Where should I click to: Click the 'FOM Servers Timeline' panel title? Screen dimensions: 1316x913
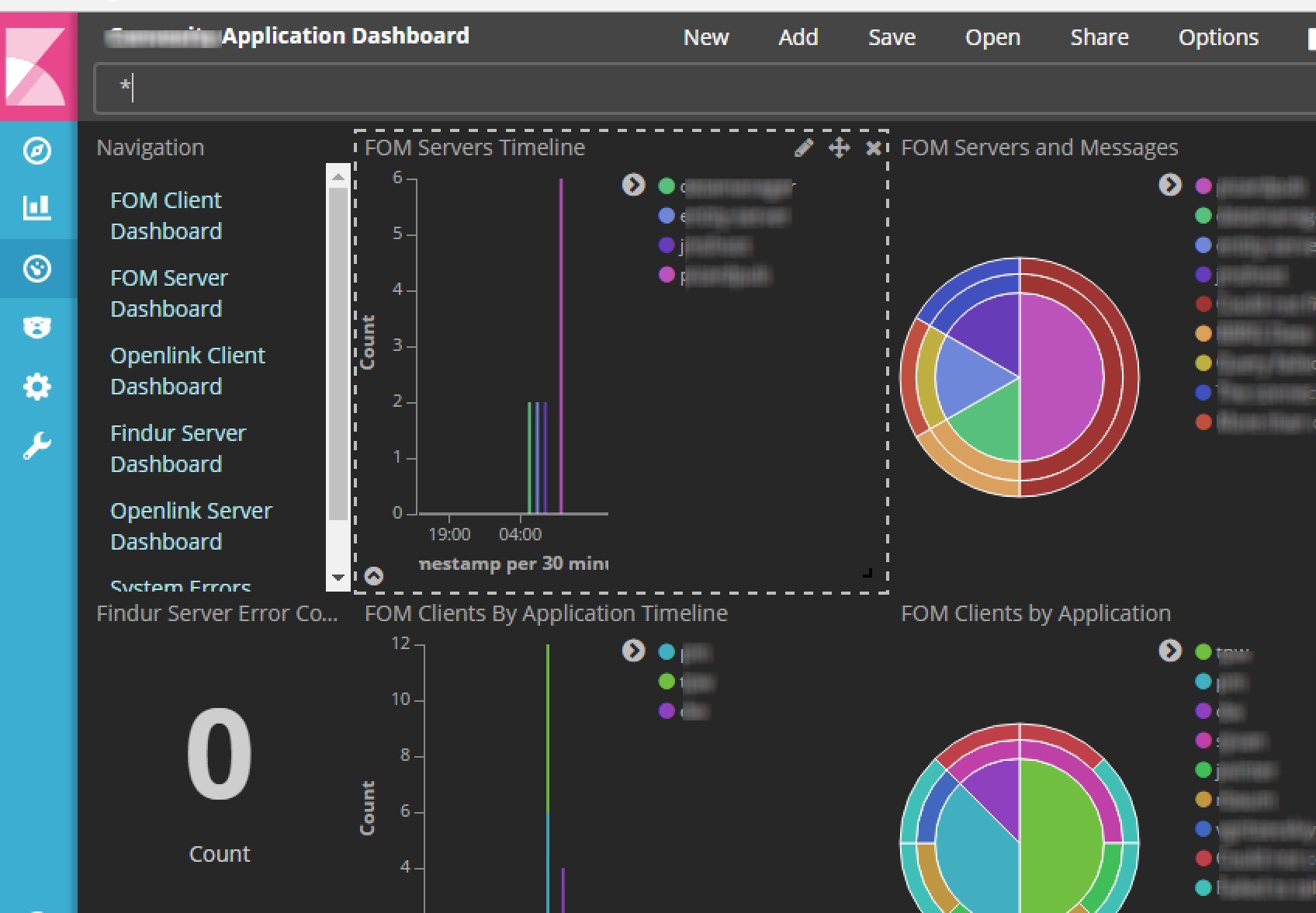coord(475,148)
